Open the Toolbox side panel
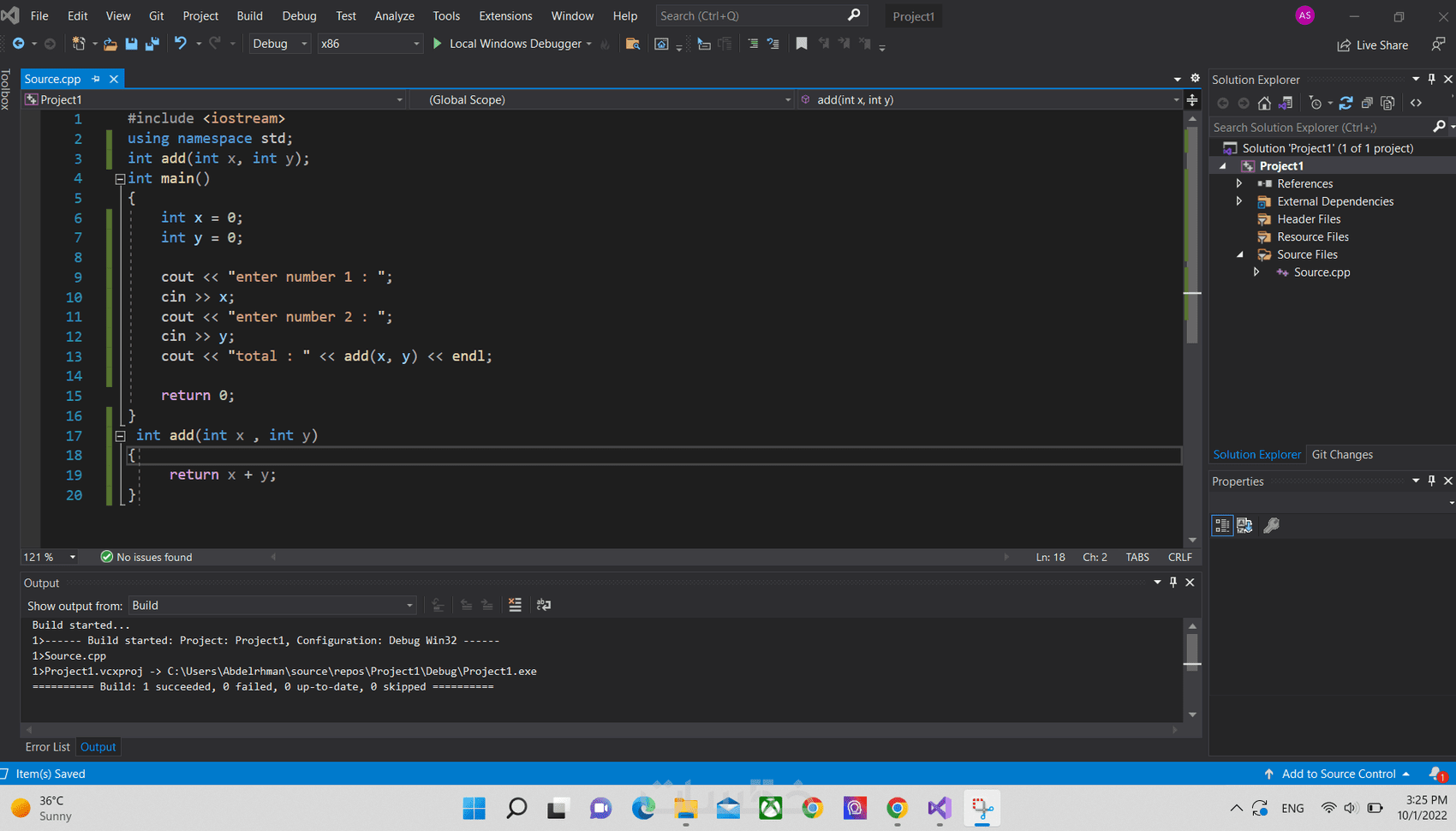The height and width of the screenshot is (831, 1456). [x=6, y=89]
